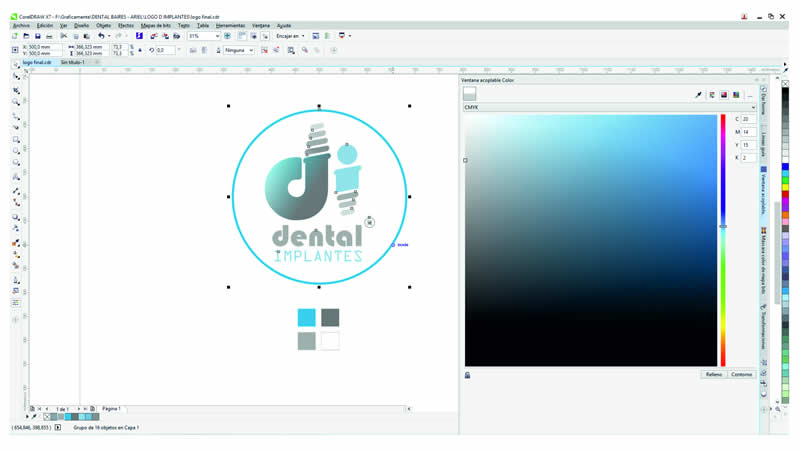The image size is (800, 451).
Task: Select the Text tool in toolbox
Action: click(16, 177)
